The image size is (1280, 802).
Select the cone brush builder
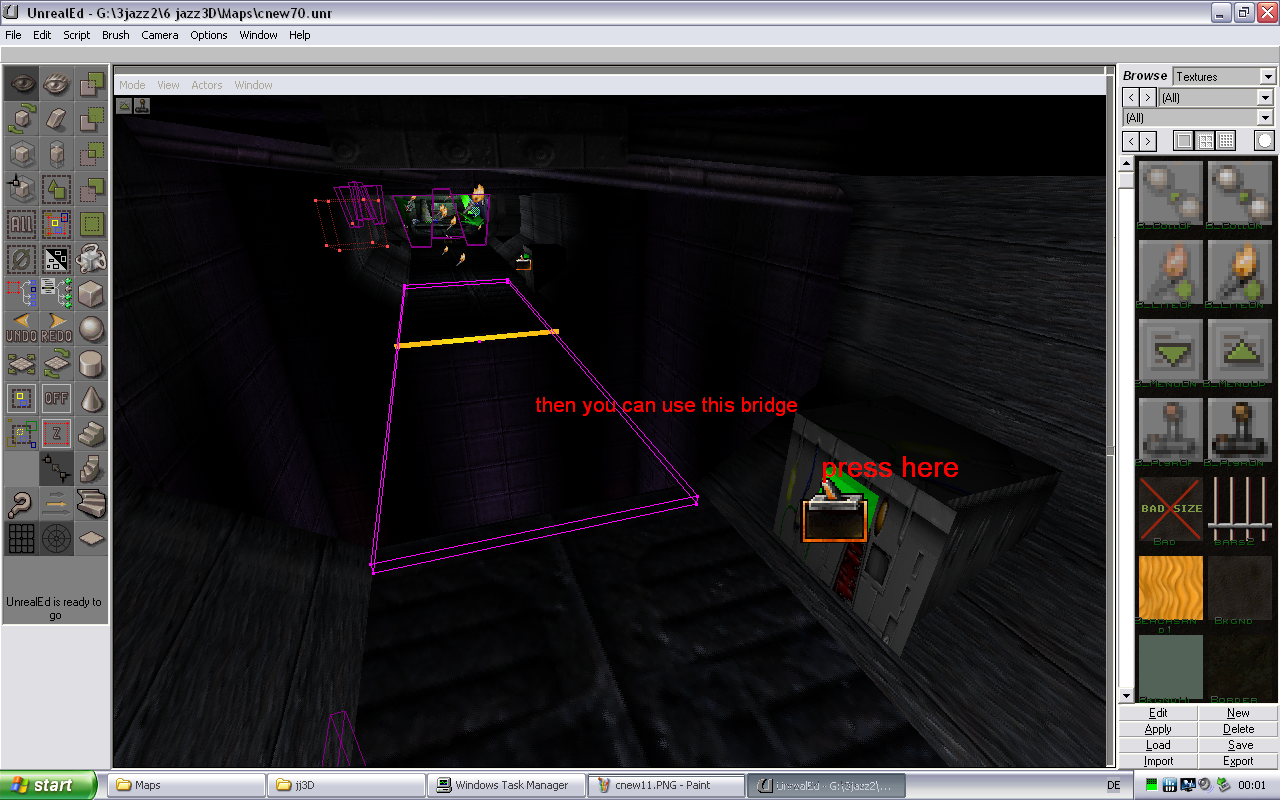pos(92,398)
